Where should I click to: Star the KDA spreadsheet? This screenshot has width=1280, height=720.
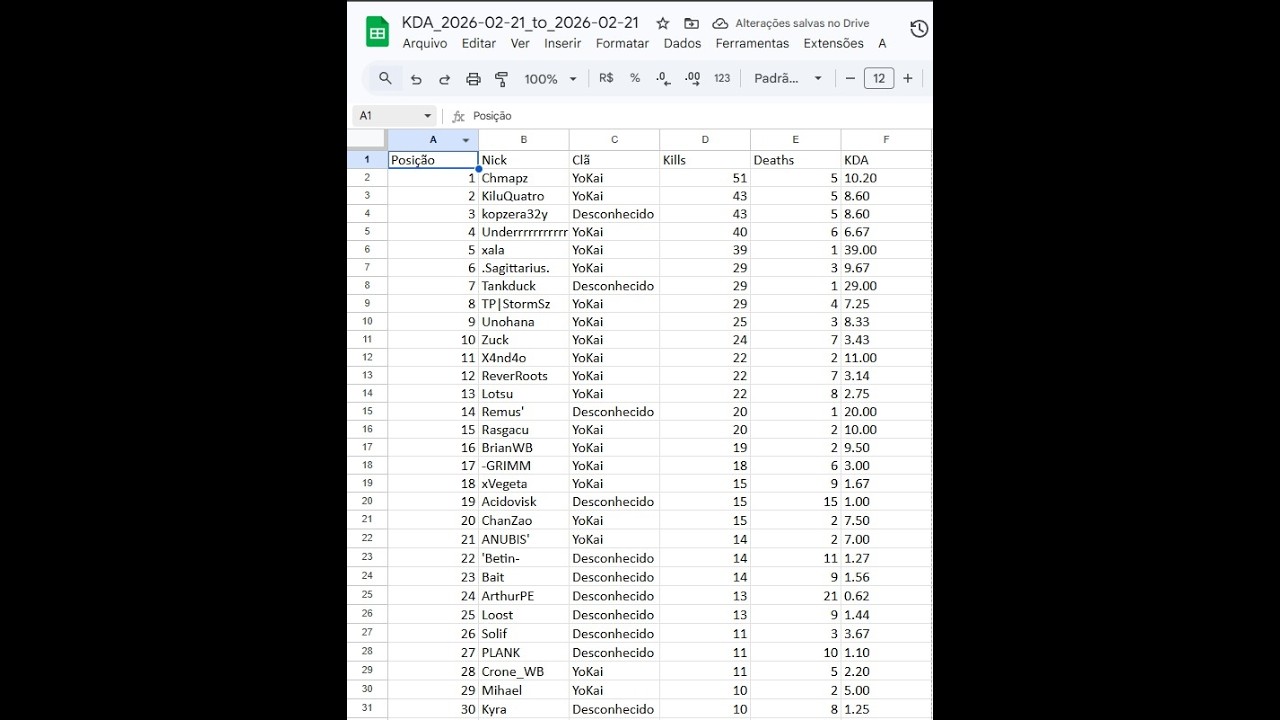tap(662, 23)
